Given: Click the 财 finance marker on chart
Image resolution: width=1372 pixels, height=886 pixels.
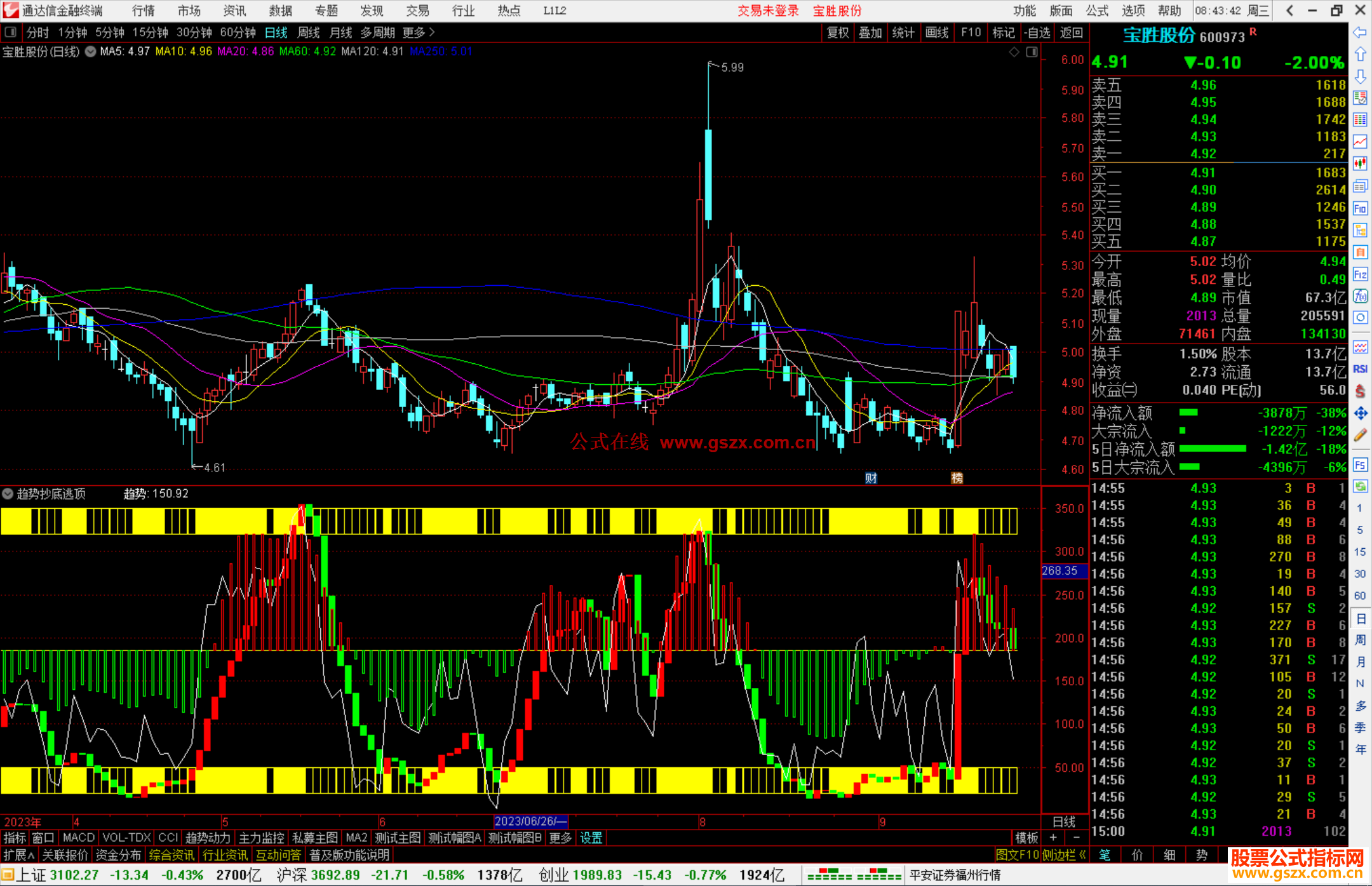Looking at the screenshot, I should pos(871,478).
